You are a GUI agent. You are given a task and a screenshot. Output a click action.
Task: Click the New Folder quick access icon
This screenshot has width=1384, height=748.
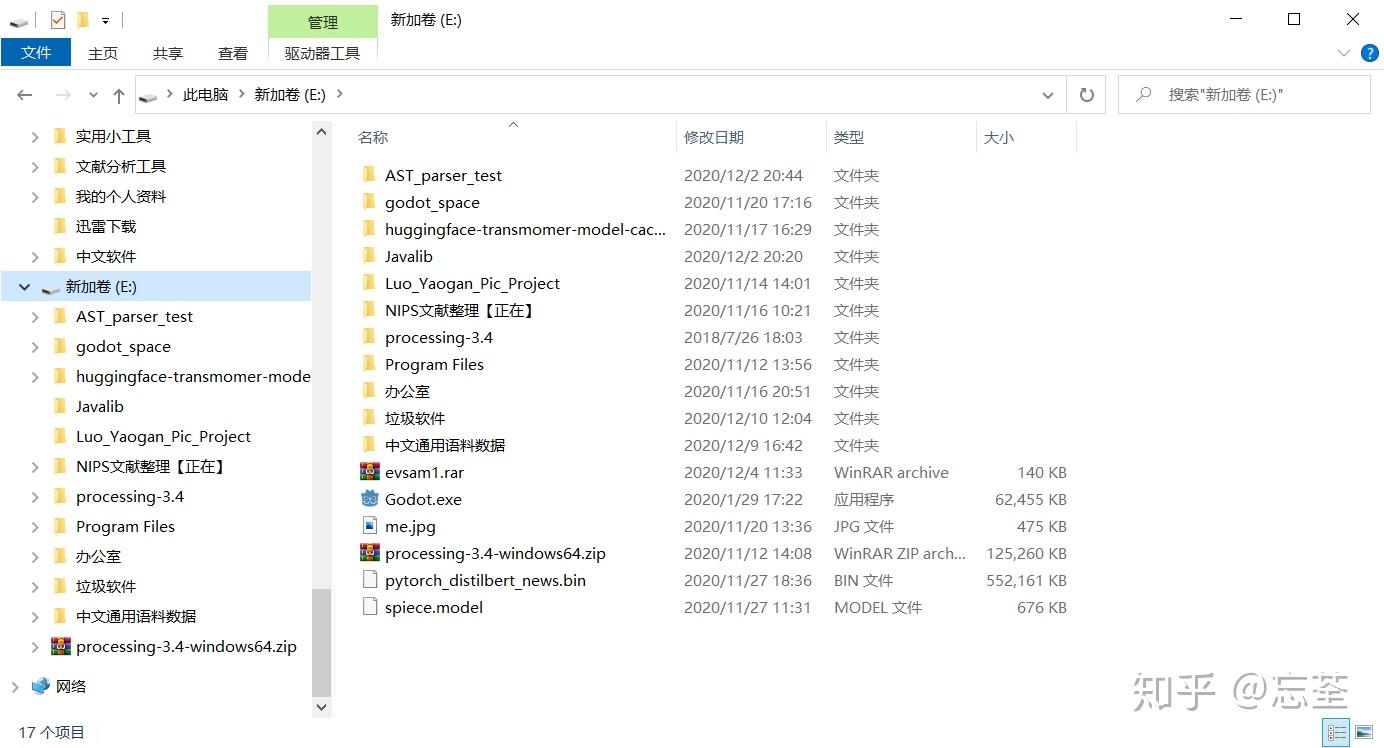pyautogui.click(x=84, y=19)
